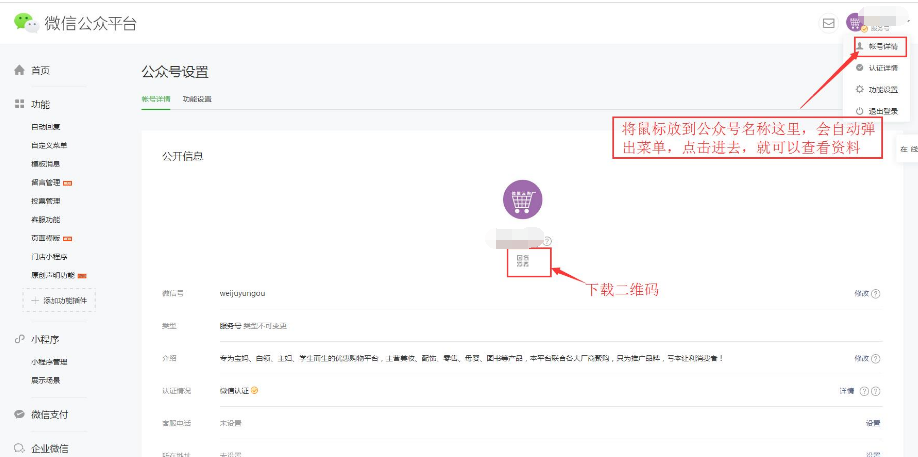918x457 pixels.
Task: Click the mail envelope icon in header
Action: [x=828, y=23]
